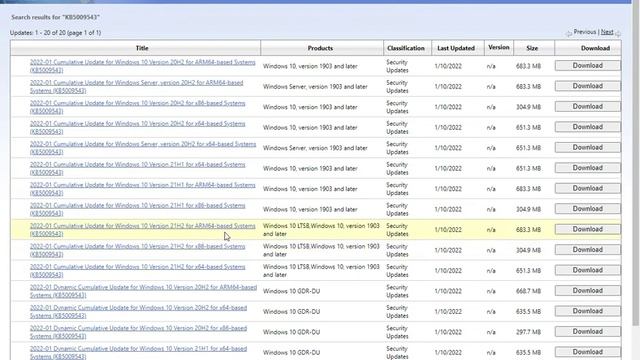The width and height of the screenshot is (640, 360).
Task: Click Products cell for Windows Server 20H2 x64 row
Action: point(315,148)
